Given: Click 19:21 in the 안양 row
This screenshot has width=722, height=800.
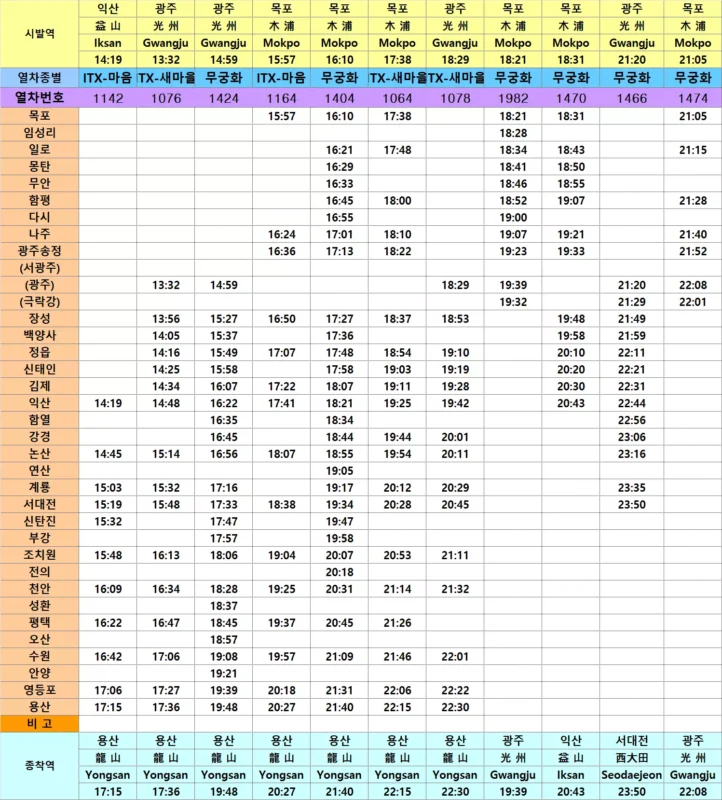Looking at the screenshot, I should (x=223, y=673).
